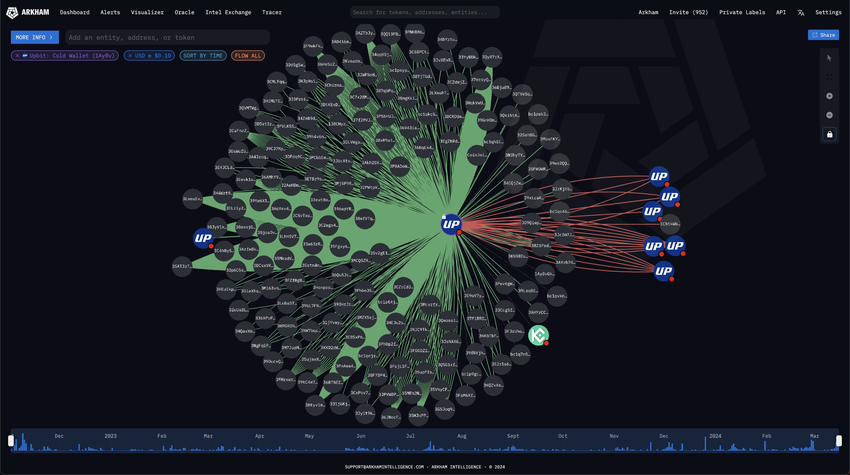This screenshot has height=475, width=850.
Task: Open the Arkham link in top right
Action: pos(648,12)
